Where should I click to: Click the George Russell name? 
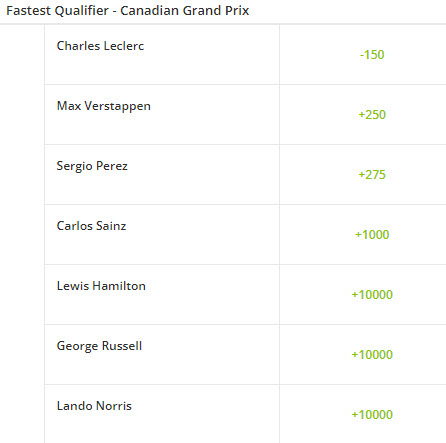99,346
